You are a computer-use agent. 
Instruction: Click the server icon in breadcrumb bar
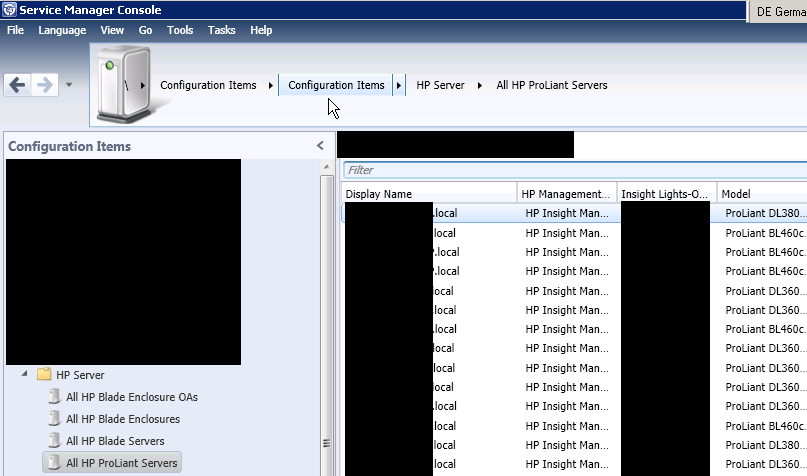(x=117, y=83)
